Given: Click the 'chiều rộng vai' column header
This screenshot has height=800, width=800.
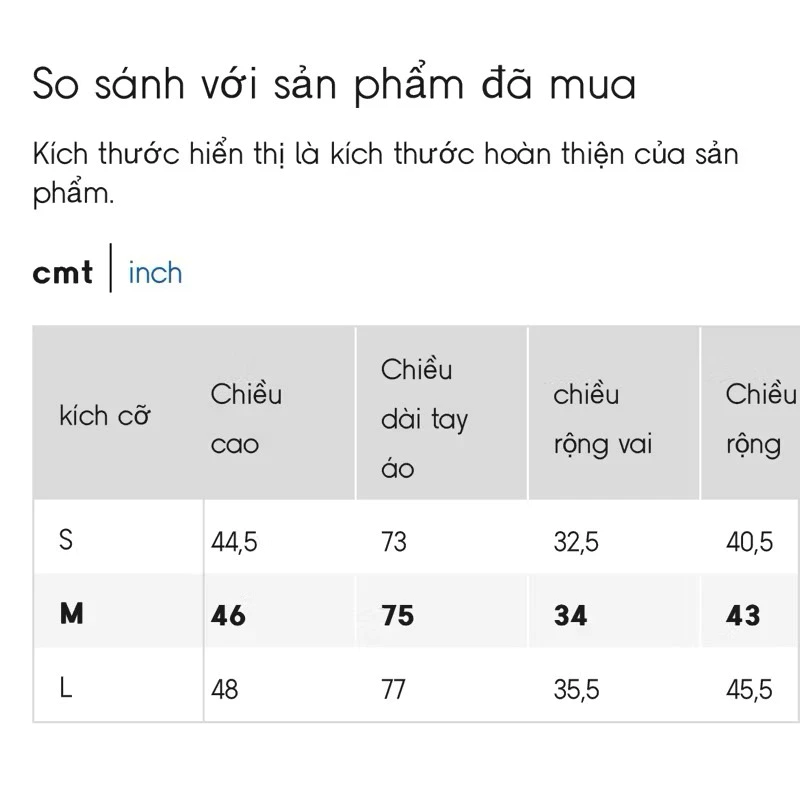Looking at the screenshot, I should [x=603, y=419].
